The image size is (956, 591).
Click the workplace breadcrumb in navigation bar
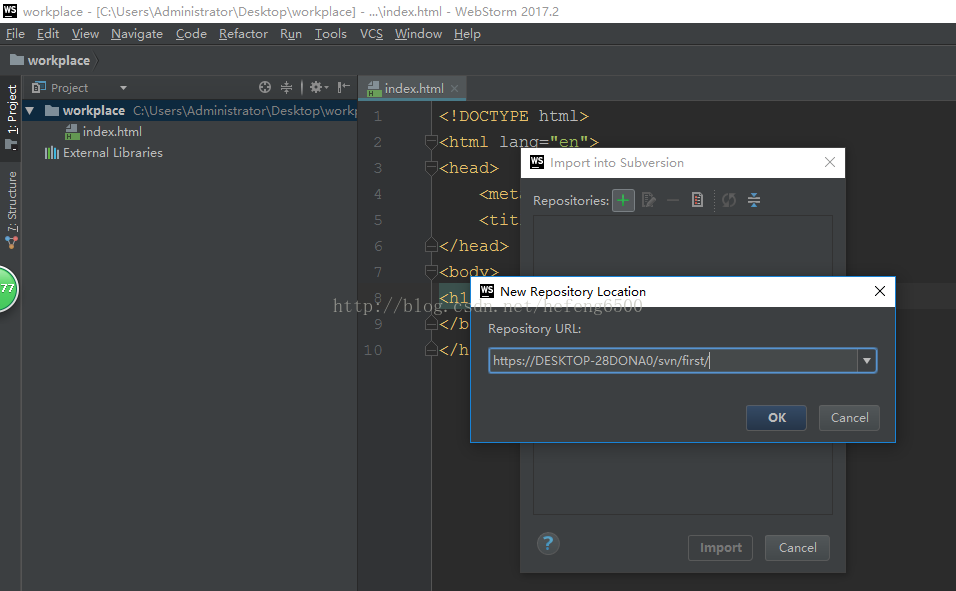pyautogui.click(x=59, y=60)
